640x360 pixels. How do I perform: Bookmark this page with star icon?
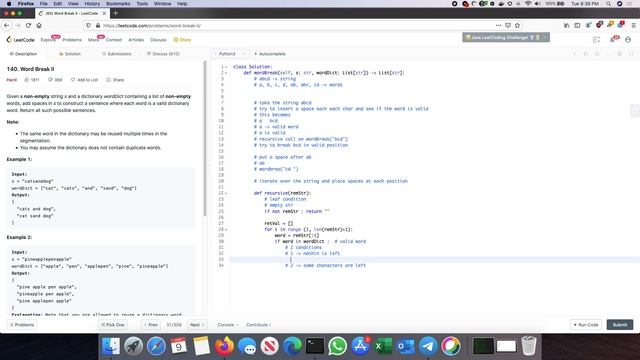pos(518,25)
